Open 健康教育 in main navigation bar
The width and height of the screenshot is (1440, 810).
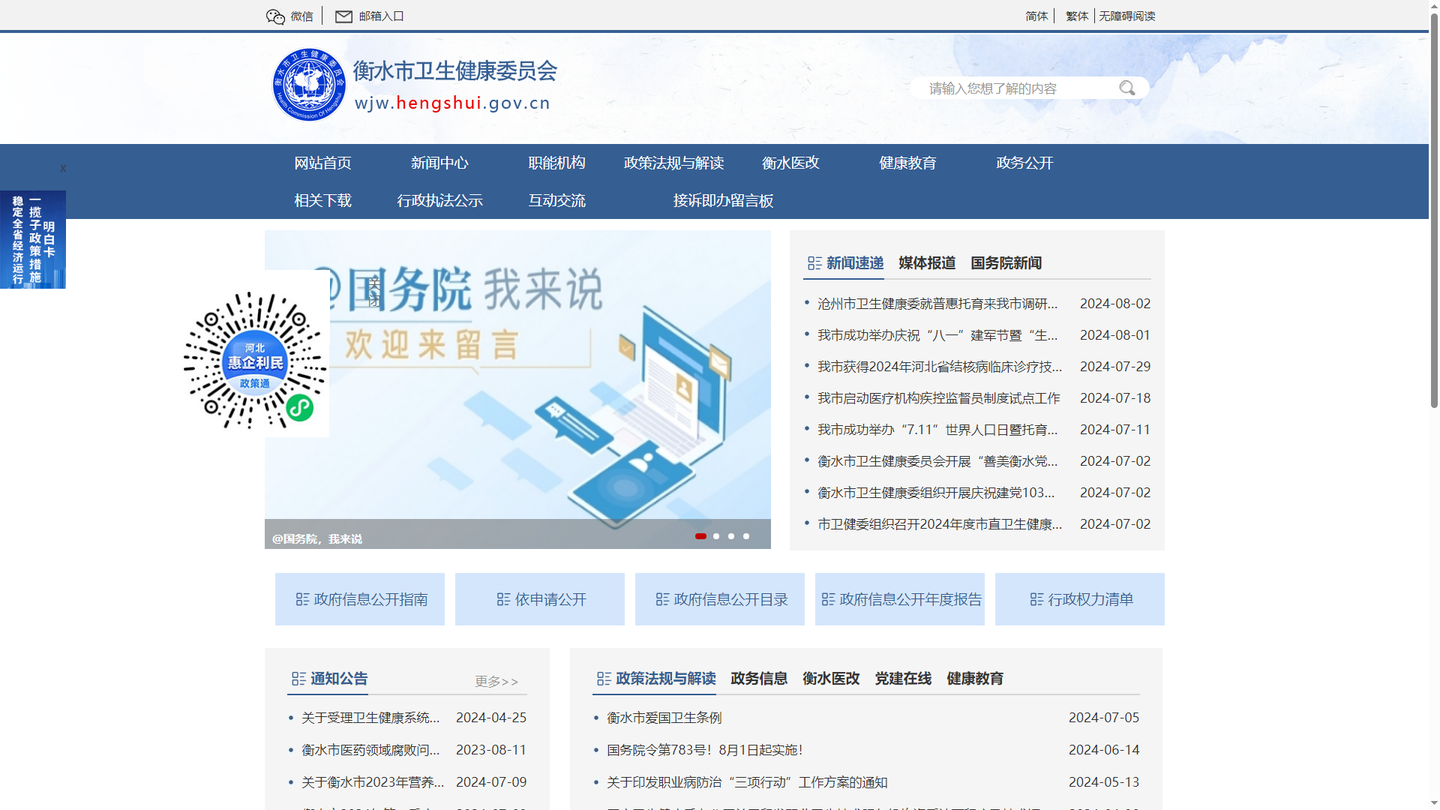click(x=908, y=163)
